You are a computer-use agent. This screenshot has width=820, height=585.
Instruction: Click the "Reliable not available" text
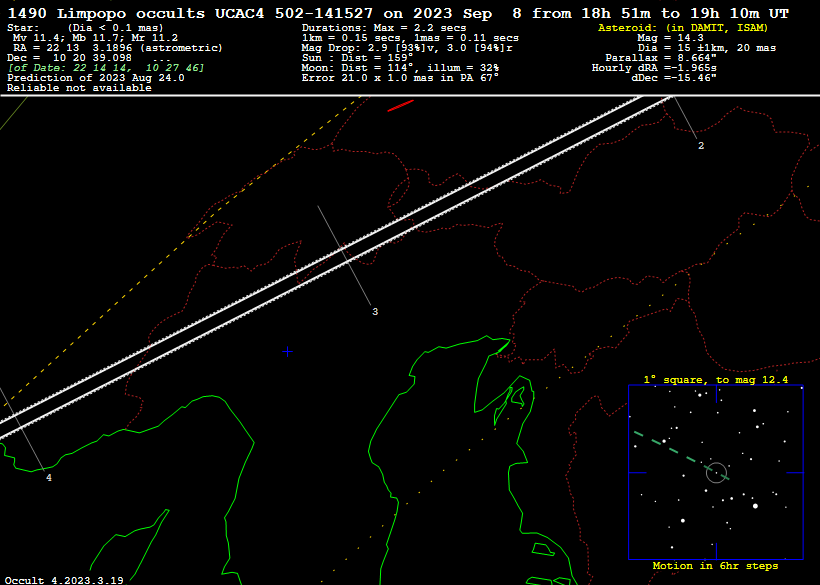click(x=79, y=88)
